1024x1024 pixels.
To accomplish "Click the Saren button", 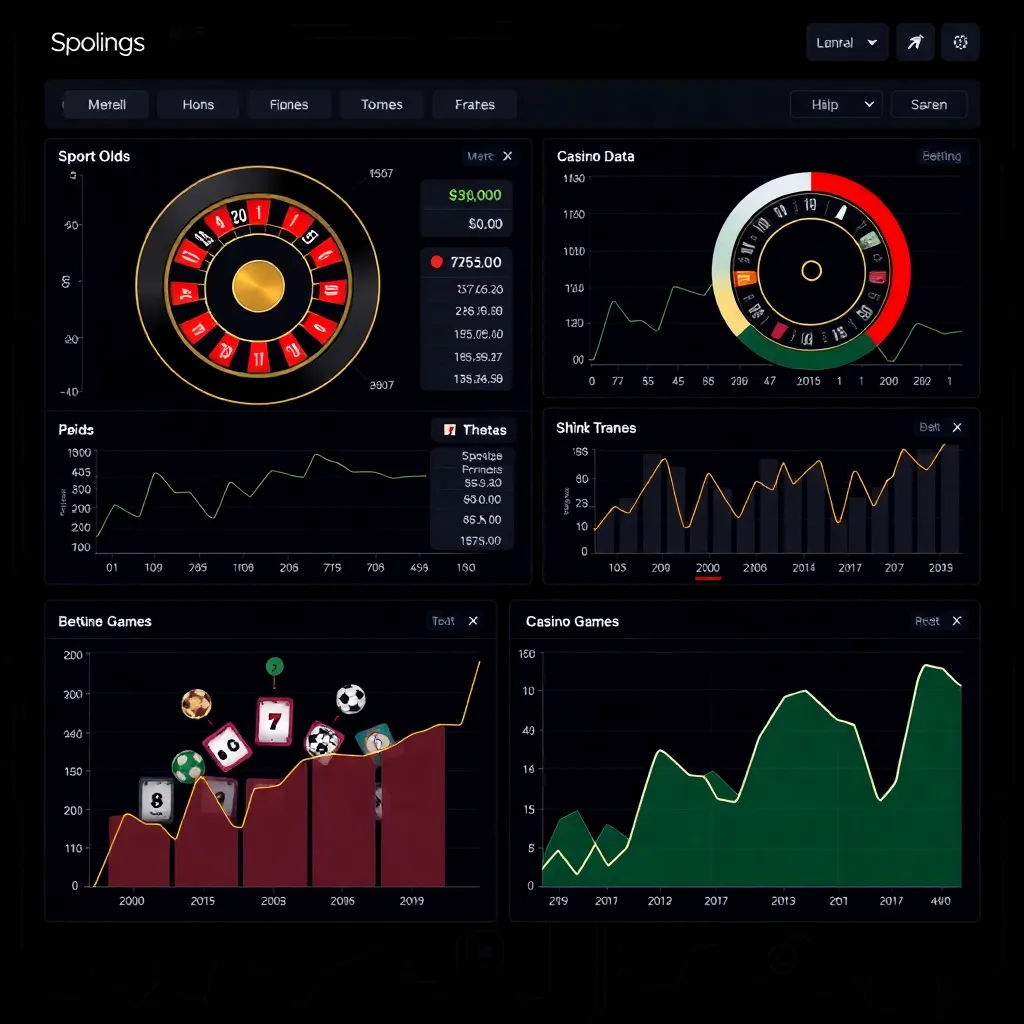I will pos(928,104).
